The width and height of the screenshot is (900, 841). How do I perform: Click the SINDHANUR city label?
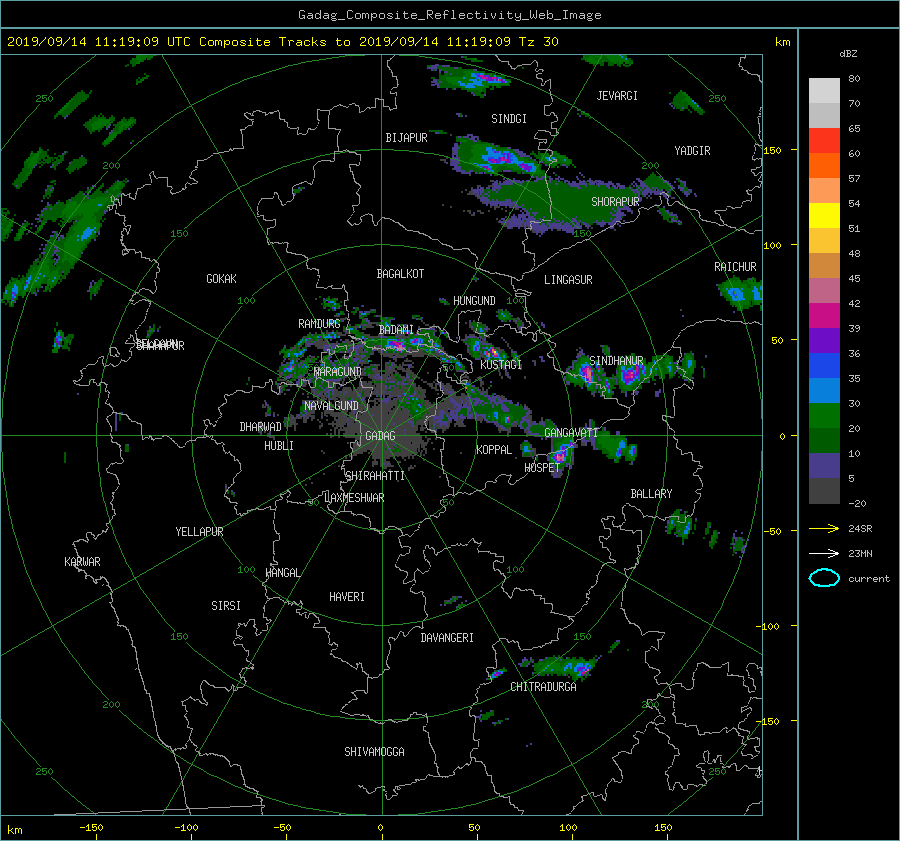(x=616, y=361)
